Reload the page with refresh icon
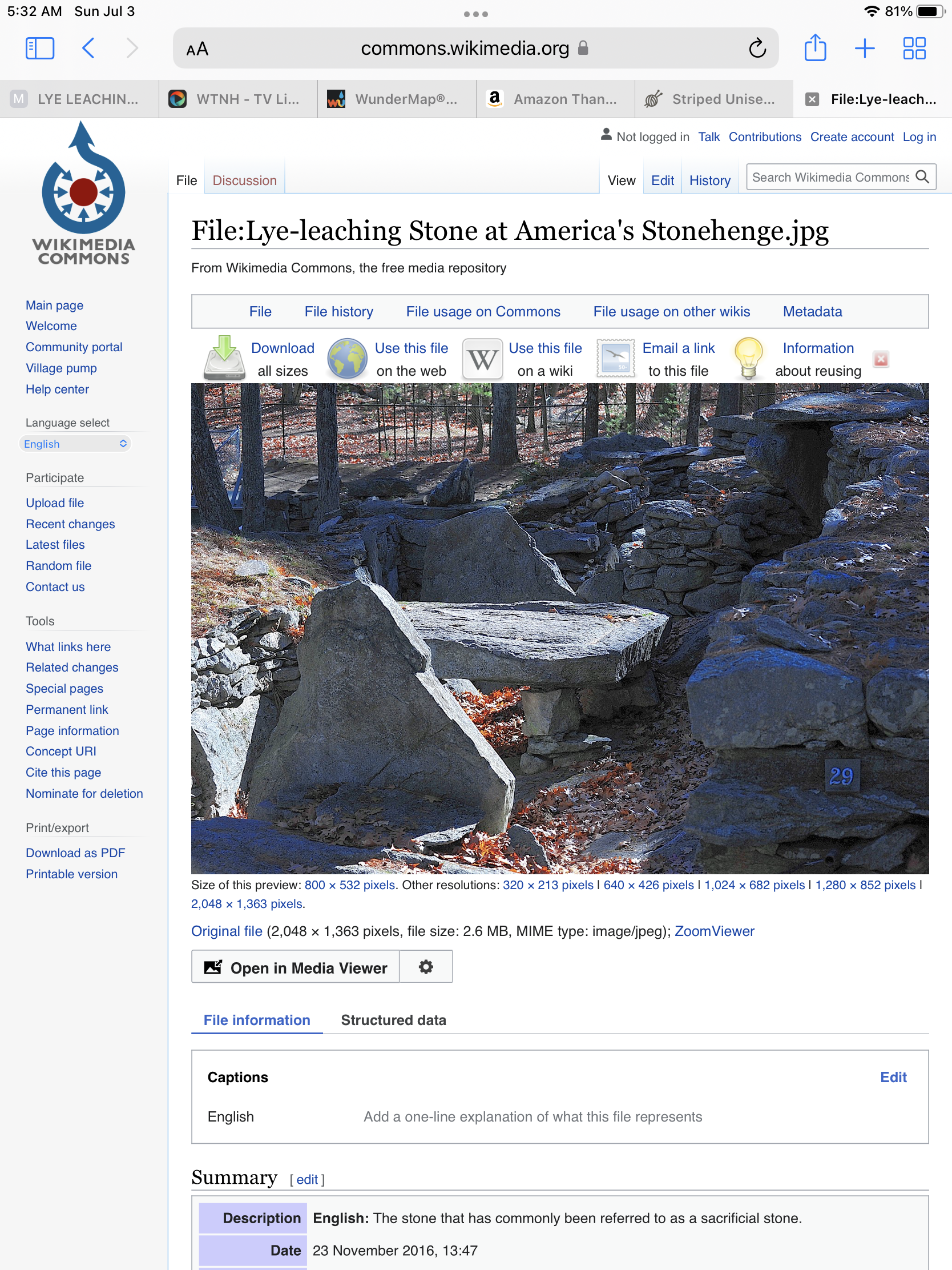952x1270 pixels. tap(757, 48)
